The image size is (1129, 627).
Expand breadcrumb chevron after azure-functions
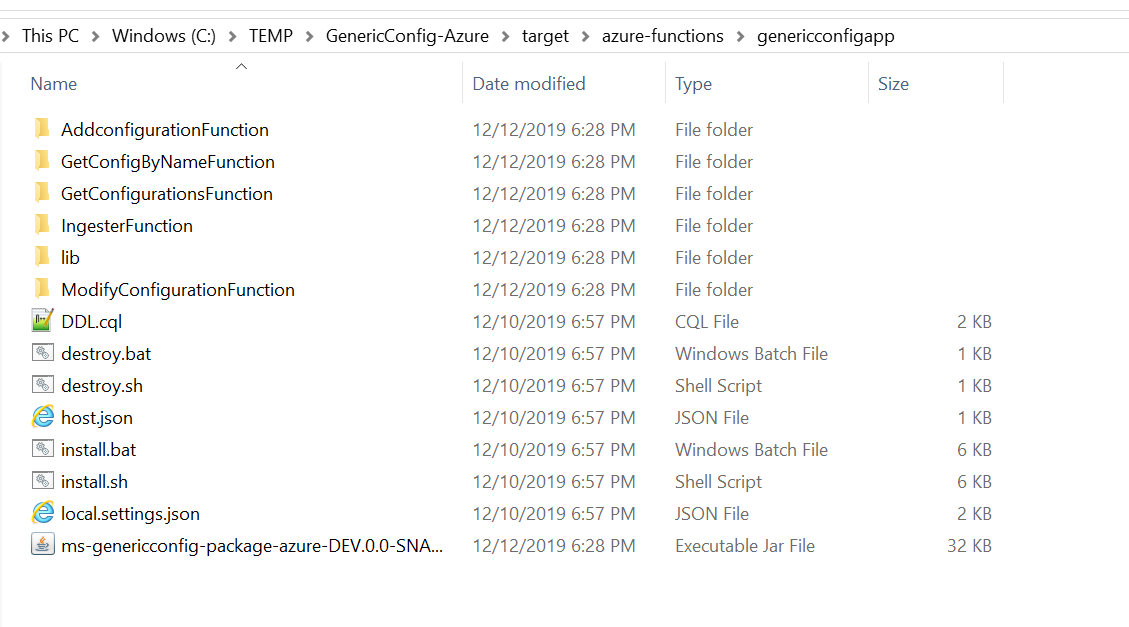[x=741, y=36]
